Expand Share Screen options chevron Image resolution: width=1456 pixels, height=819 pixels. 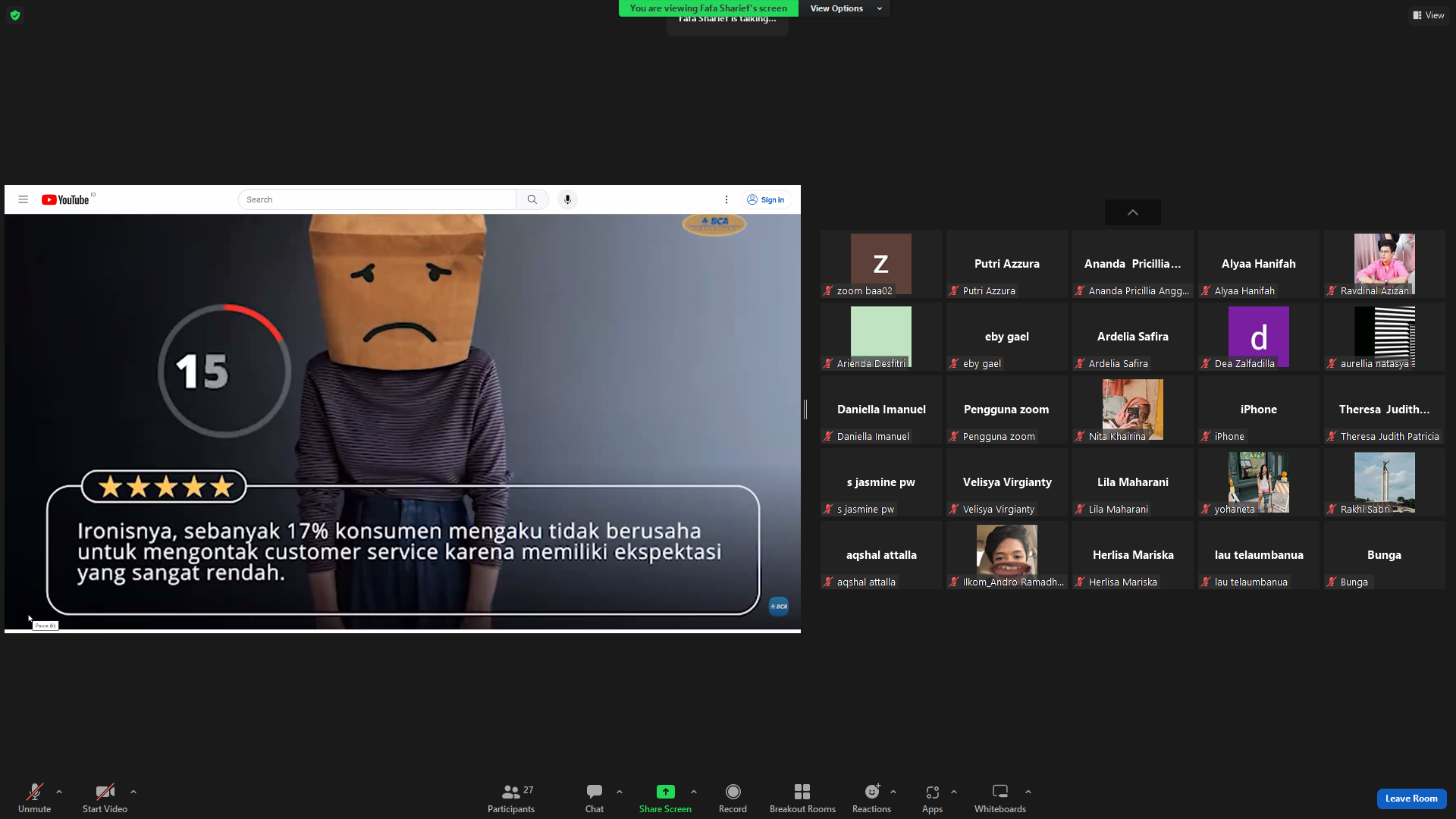click(694, 792)
